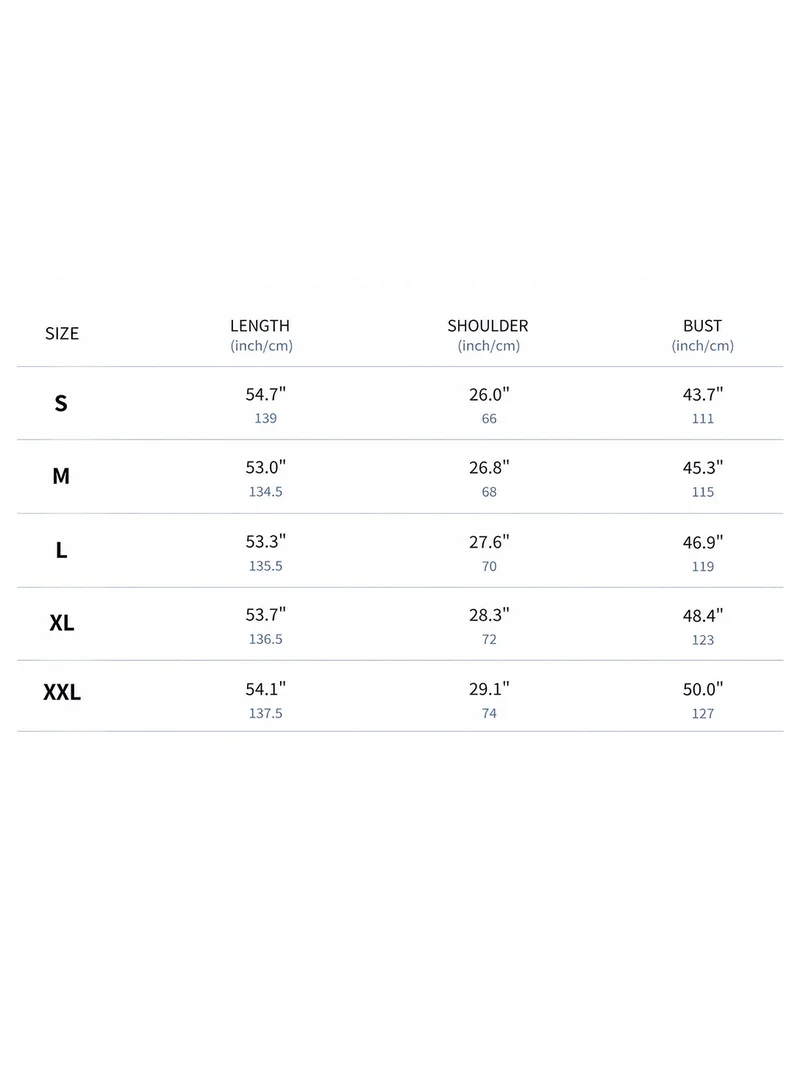Select the 53.7" XL length value

(266, 615)
